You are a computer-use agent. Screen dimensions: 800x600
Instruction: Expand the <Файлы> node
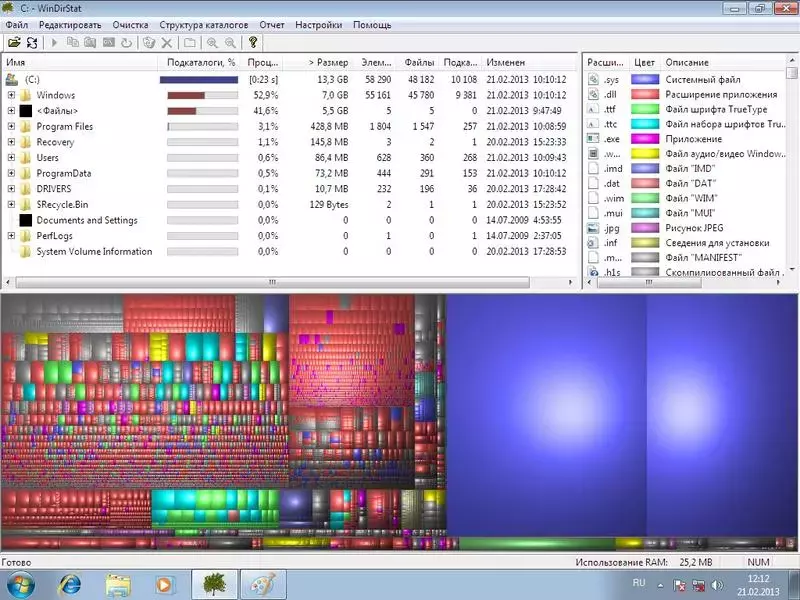pyautogui.click(x=11, y=111)
